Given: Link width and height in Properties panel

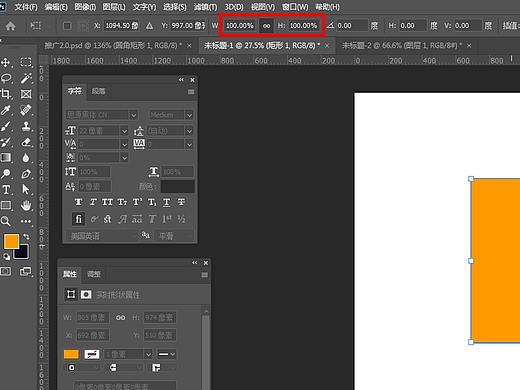Looking at the screenshot, I should 121,318.
